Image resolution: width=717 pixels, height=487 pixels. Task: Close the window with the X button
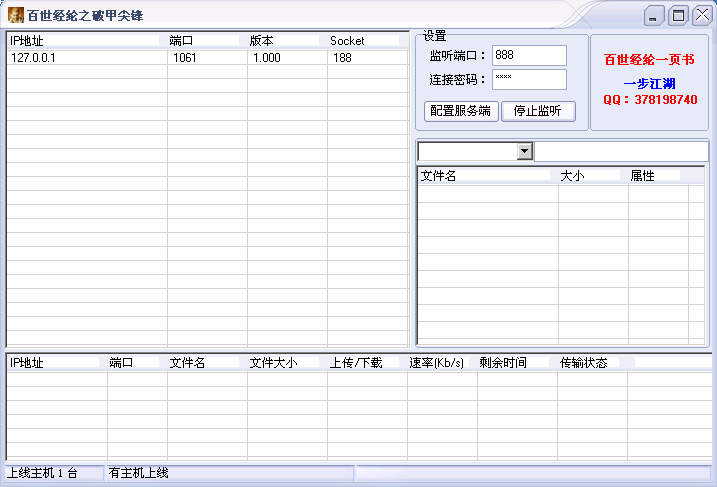click(x=701, y=16)
